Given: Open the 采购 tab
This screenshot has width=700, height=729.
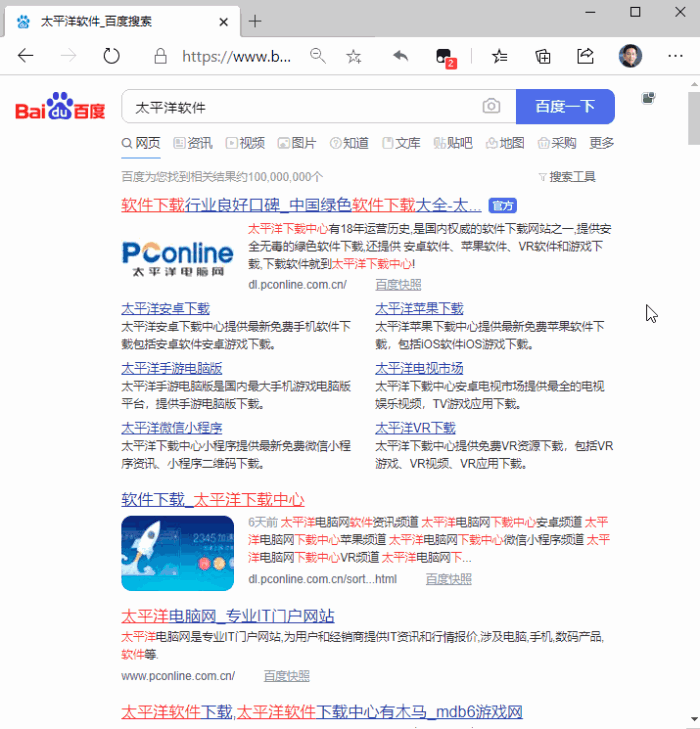Looking at the screenshot, I should pyautogui.click(x=557, y=143).
